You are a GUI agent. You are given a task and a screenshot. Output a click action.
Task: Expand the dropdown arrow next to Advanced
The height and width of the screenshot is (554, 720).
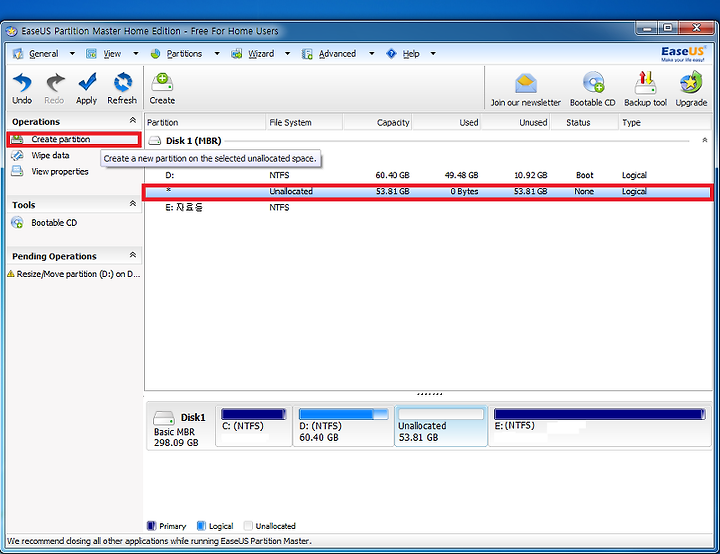(x=371, y=54)
